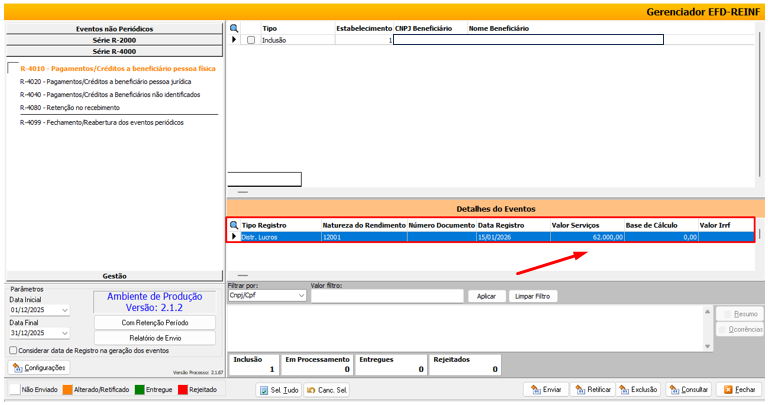The width and height of the screenshot is (768, 405).
Task: Click the Consultar button
Action: (689, 389)
